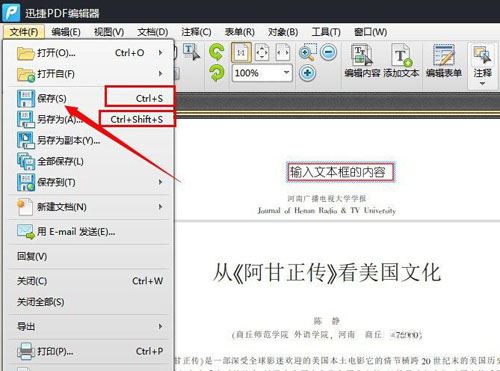Click the Ctrl+P shortcut label
The width and height of the screenshot is (500, 371).
pyautogui.click(x=149, y=351)
